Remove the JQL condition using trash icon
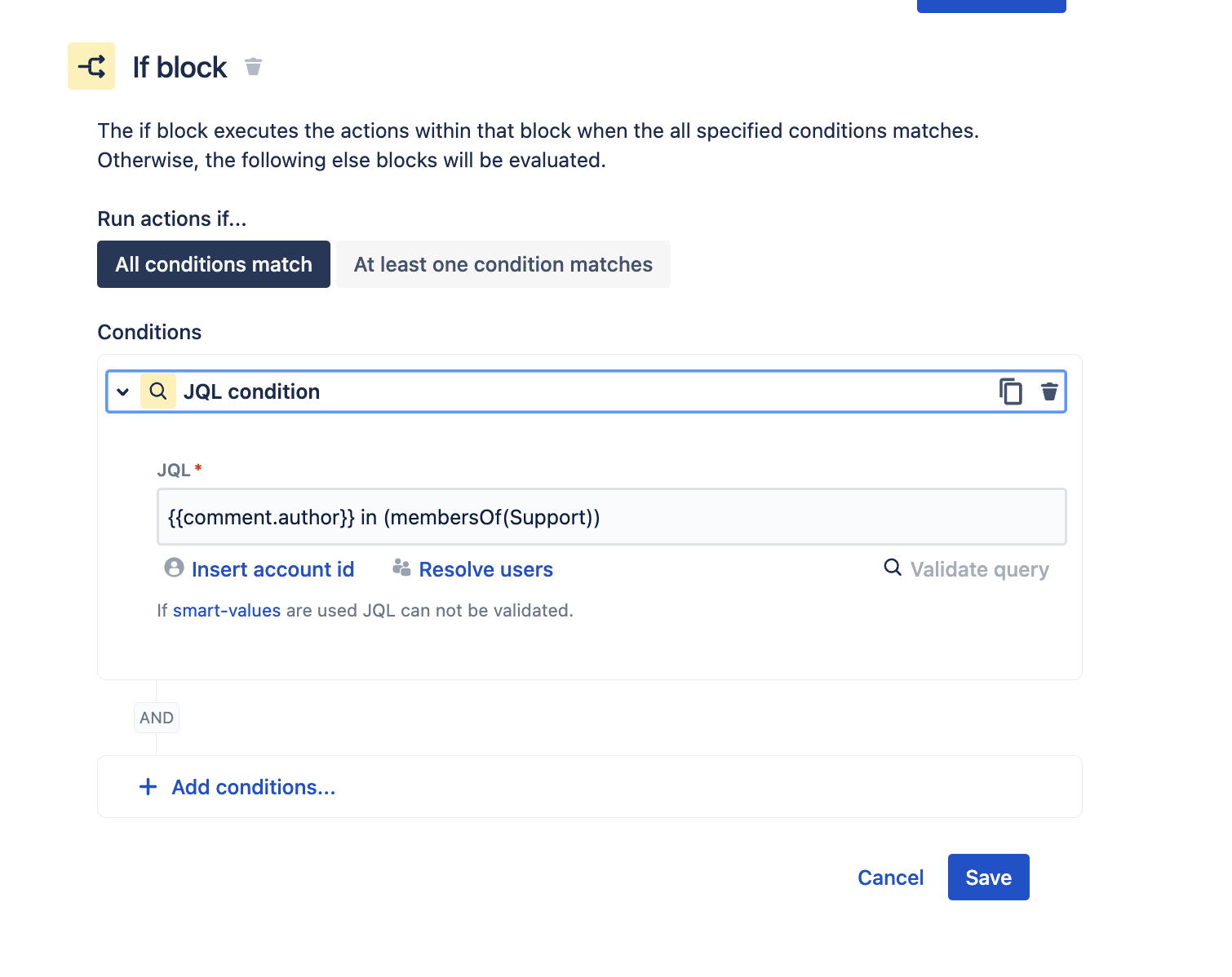Image resolution: width=1232 pixels, height=977 pixels. (x=1049, y=391)
